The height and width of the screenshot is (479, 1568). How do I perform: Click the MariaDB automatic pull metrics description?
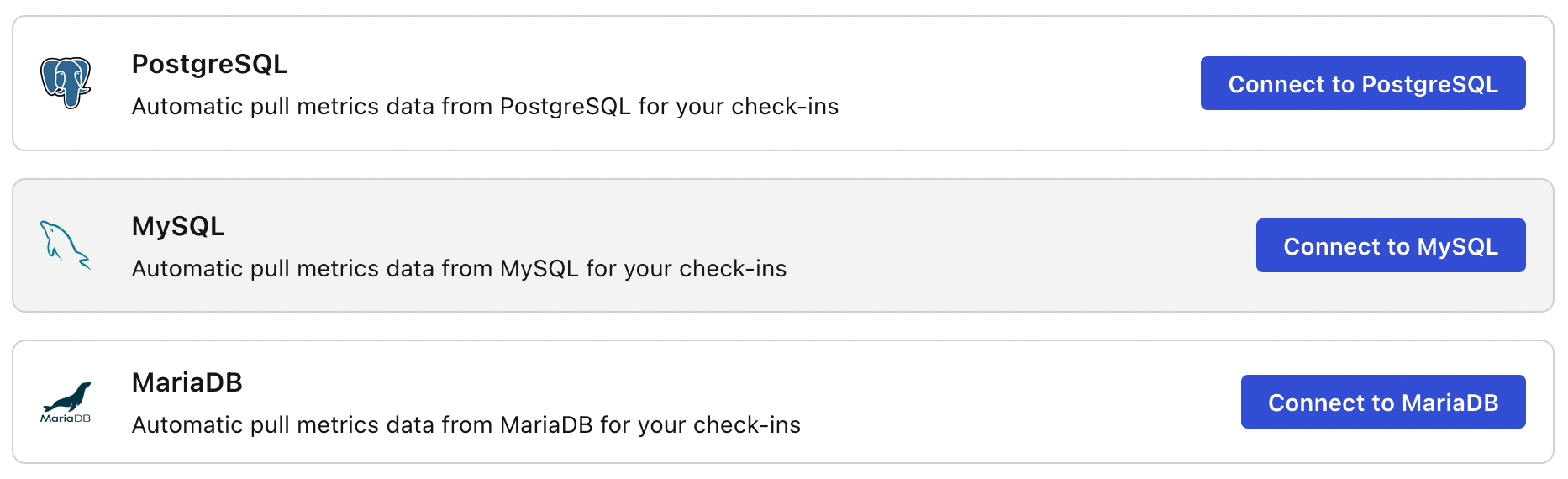pyautogui.click(x=466, y=425)
